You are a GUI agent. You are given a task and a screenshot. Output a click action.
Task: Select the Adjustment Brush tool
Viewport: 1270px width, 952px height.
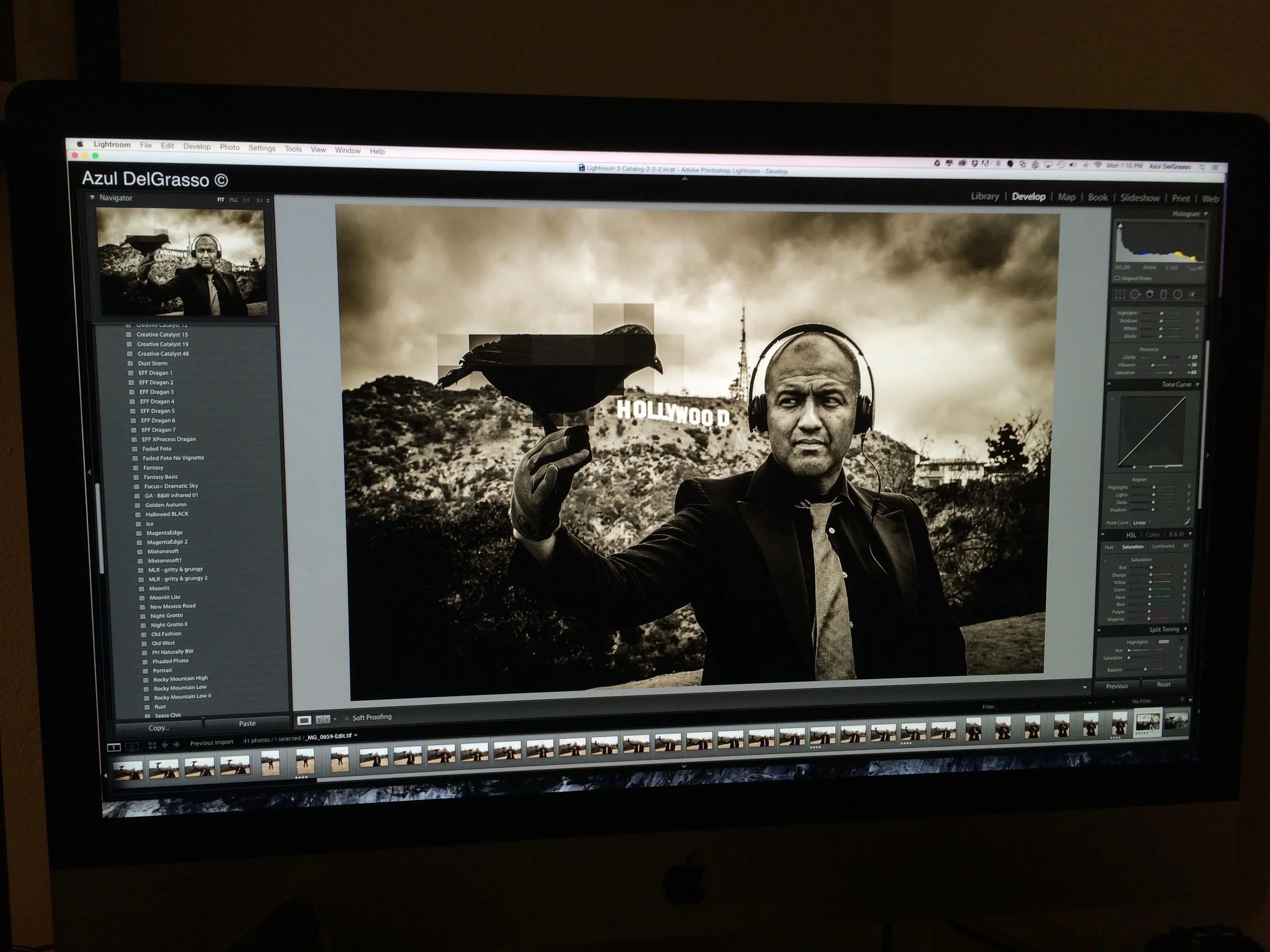(x=1193, y=294)
